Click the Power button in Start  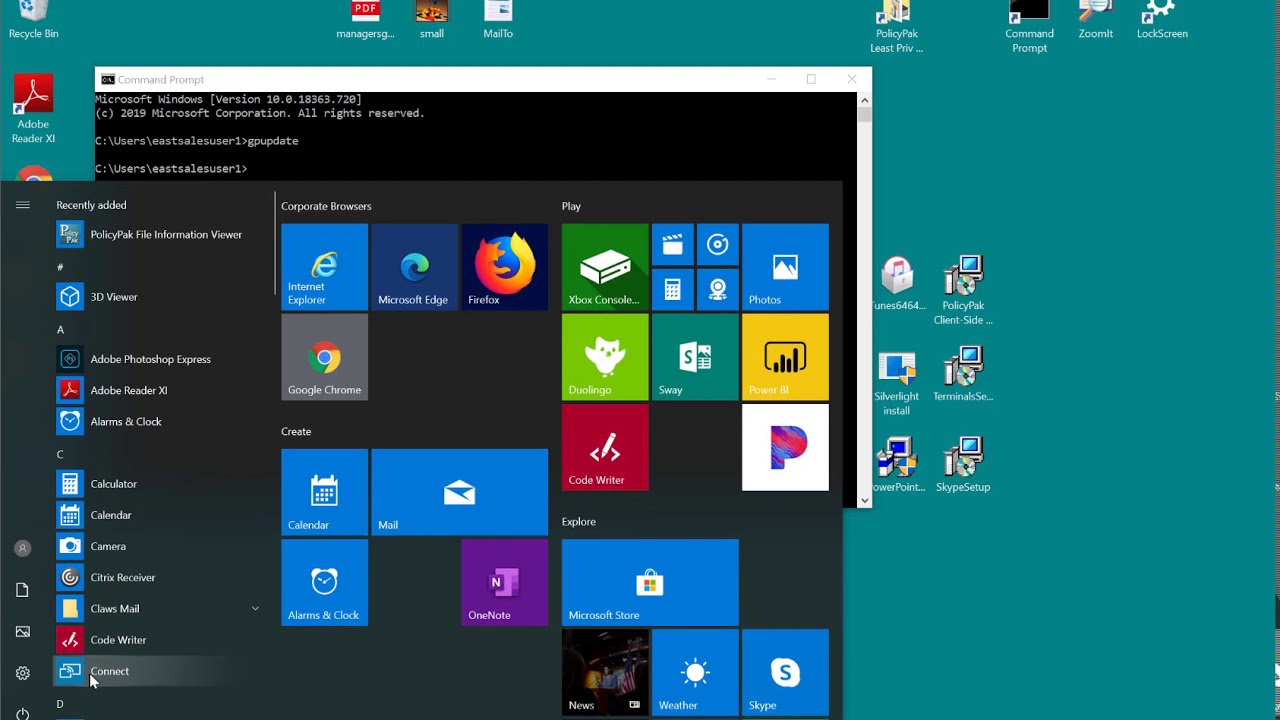(x=23, y=712)
